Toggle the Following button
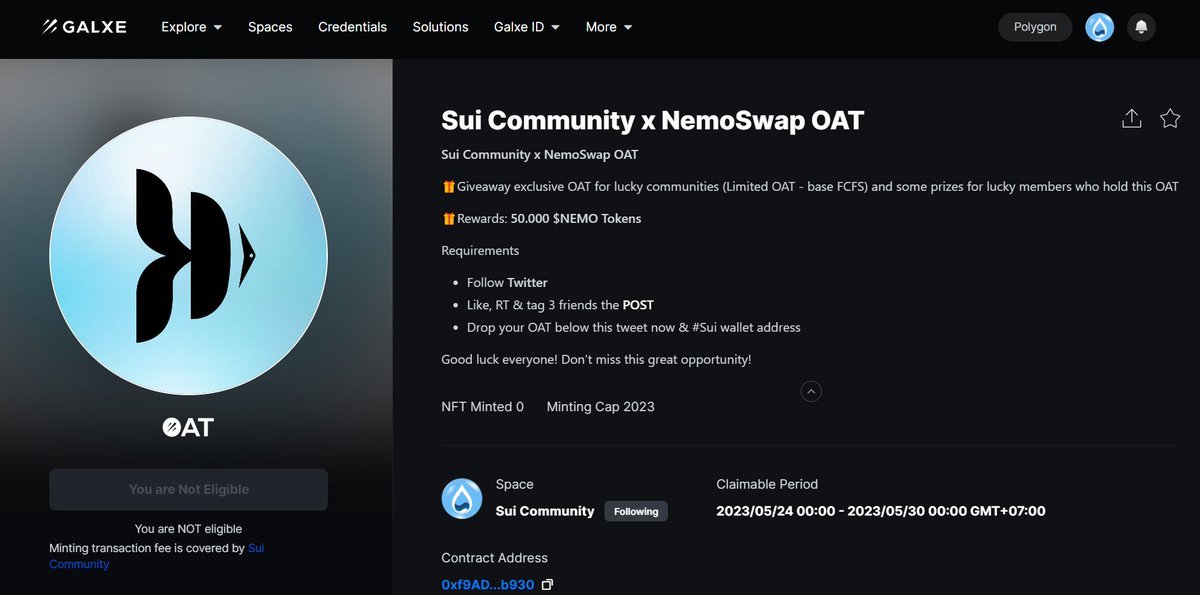The height and width of the screenshot is (595, 1200). [x=636, y=511]
